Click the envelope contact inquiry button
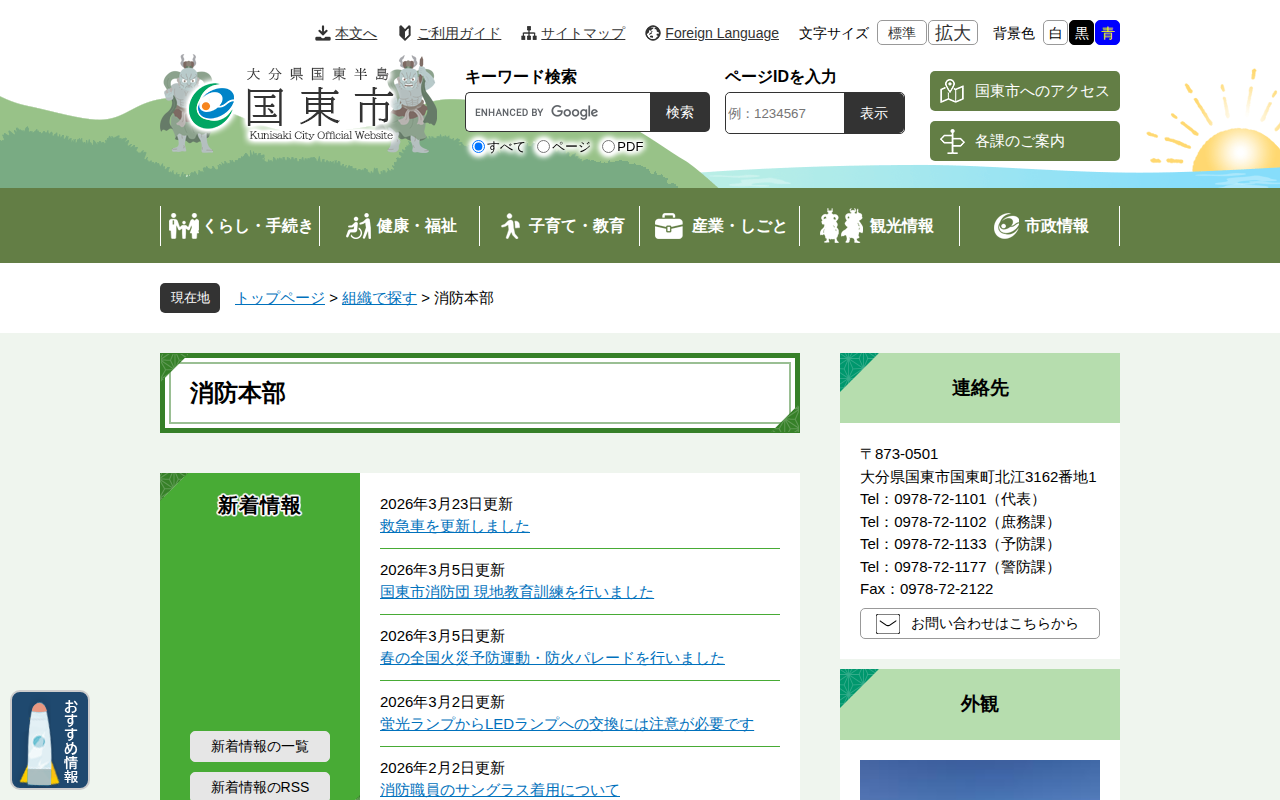The height and width of the screenshot is (800, 1280). coord(979,624)
